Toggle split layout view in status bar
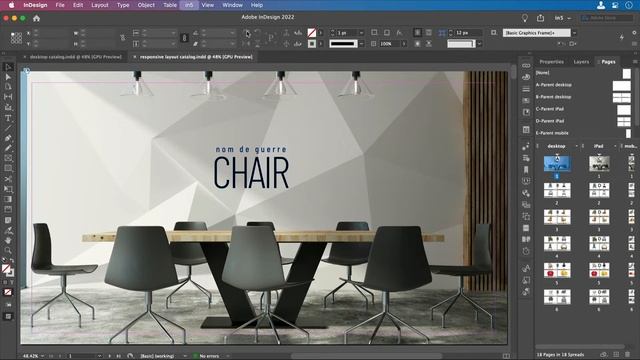 (x=506, y=356)
